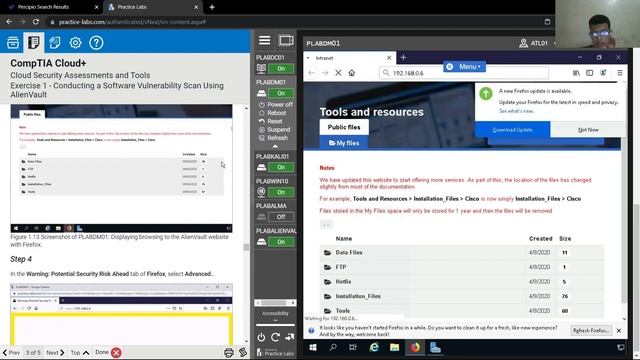This screenshot has height=360, width=640.
Task: Switch to My files tab
Action: [x=344, y=143]
